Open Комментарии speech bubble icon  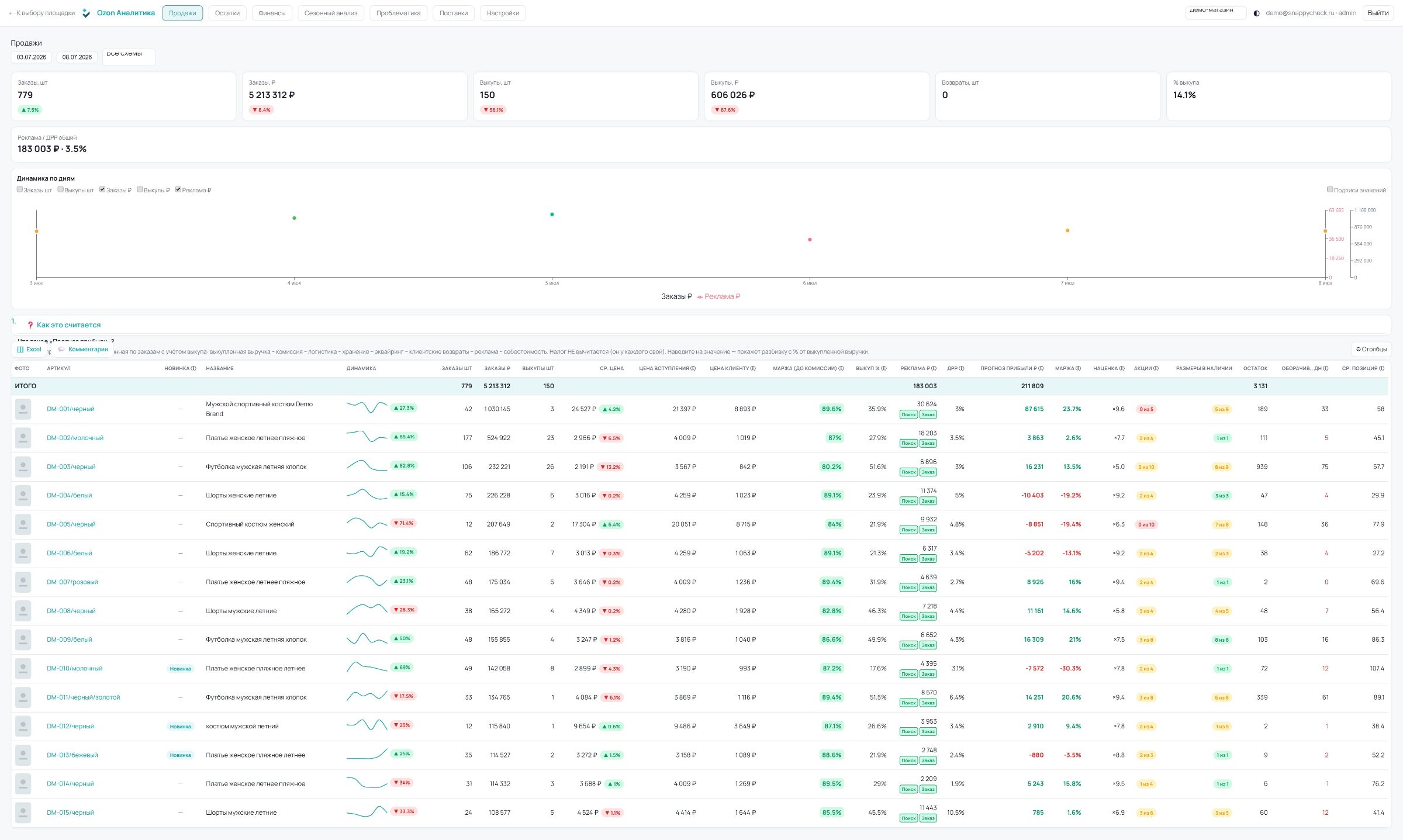(61, 350)
